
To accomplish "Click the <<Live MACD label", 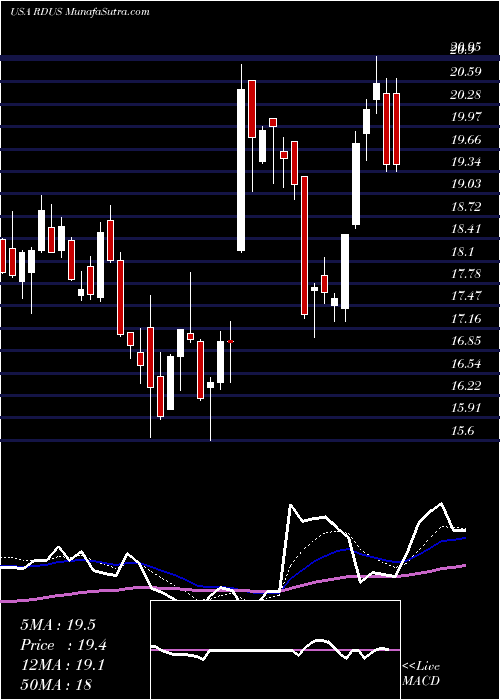I will pyautogui.click(x=421, y=673).
